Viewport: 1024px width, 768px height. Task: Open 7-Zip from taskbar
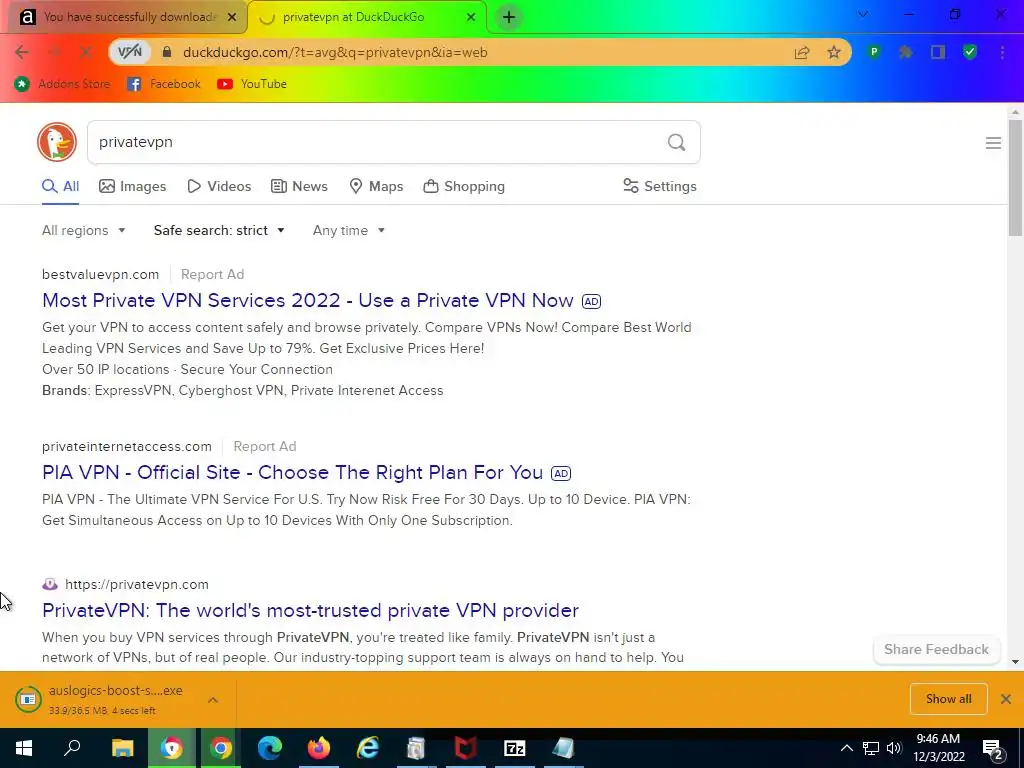click(x=515, y=748)
